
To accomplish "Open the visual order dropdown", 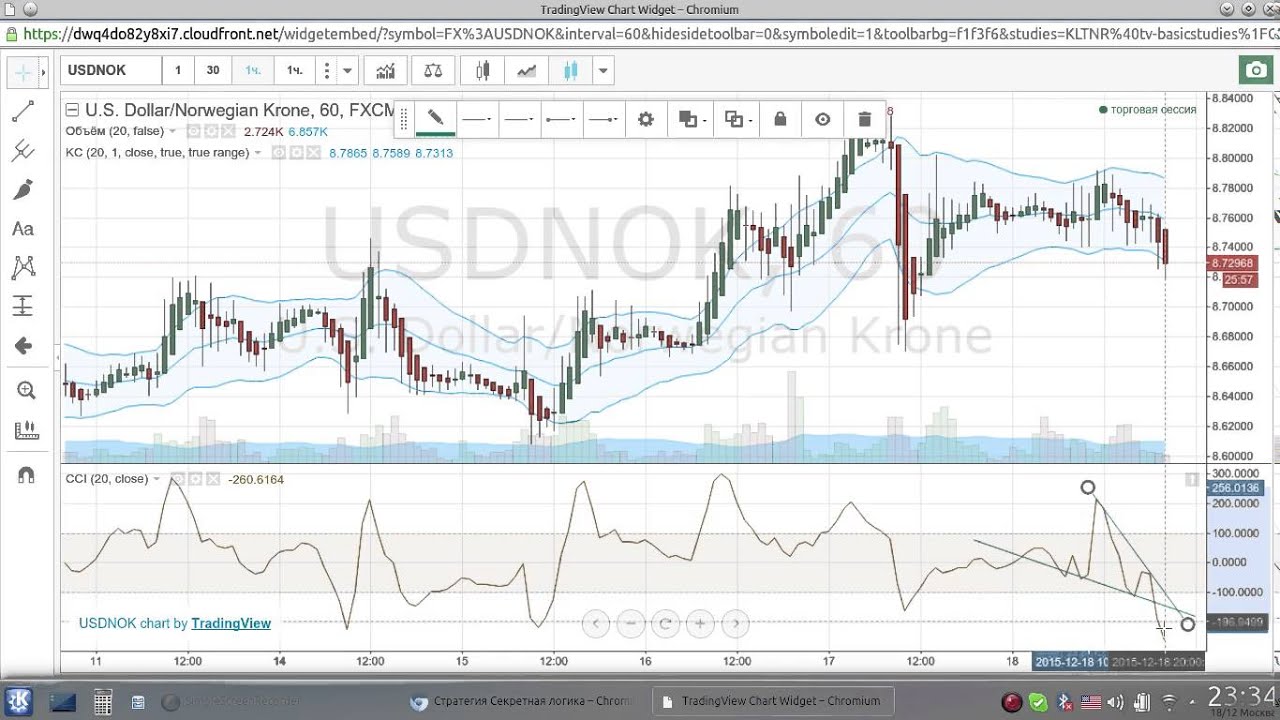I will [x=692, y=119].
